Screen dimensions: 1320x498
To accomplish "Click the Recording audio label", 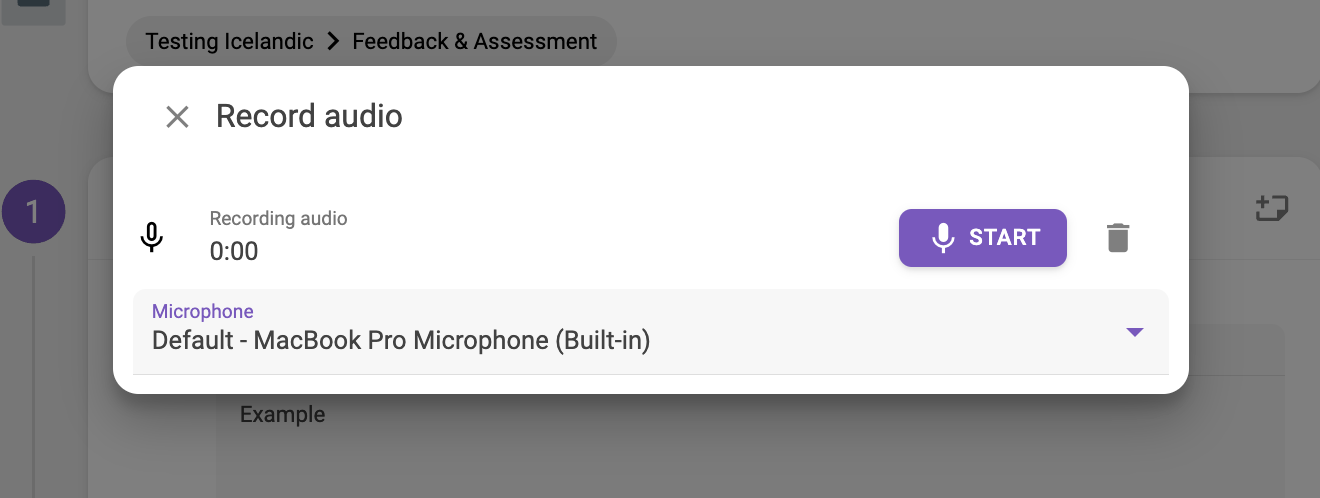I will [278, 218].
